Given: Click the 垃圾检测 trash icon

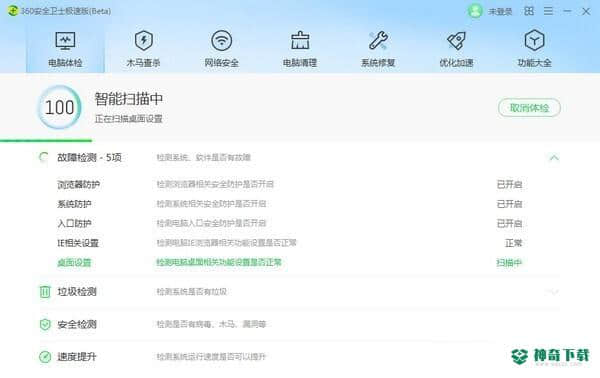Looking at the screenshot, I should click(45, 292).
